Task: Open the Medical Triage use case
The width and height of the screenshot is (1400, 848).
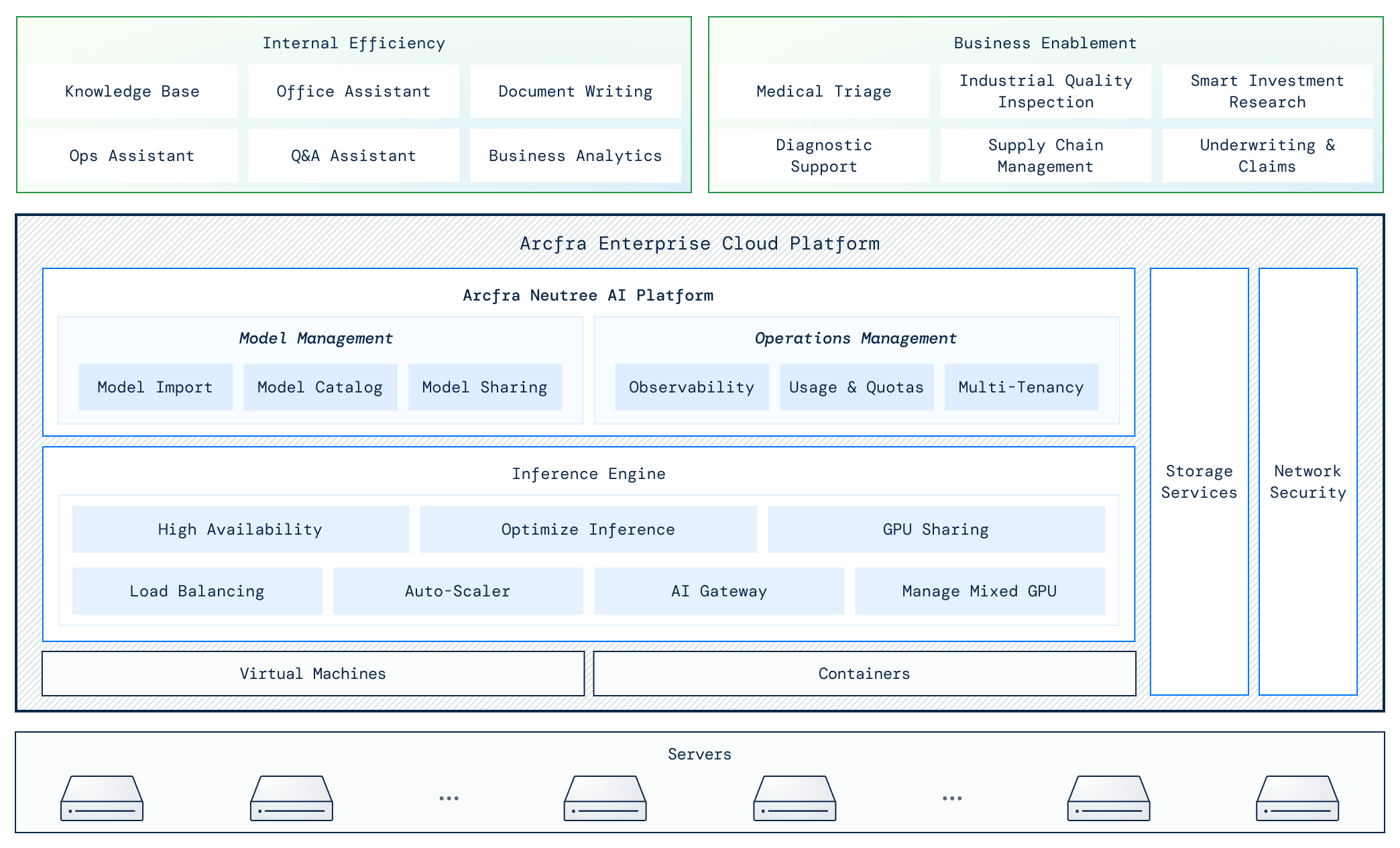Action: [823, 91]
